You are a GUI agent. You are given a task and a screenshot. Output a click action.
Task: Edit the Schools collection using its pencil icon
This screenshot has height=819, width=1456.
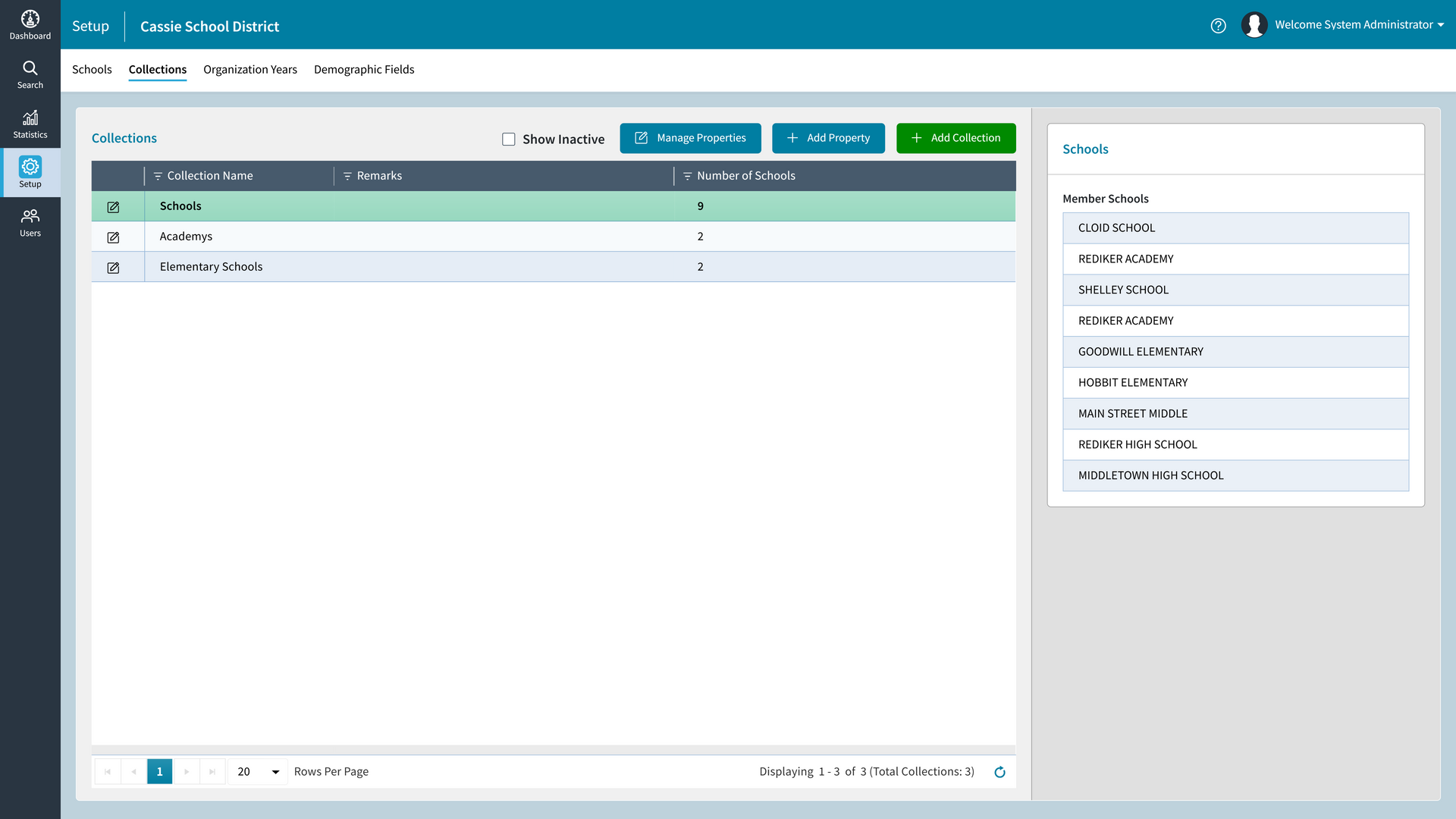click(x=112, y=206)
